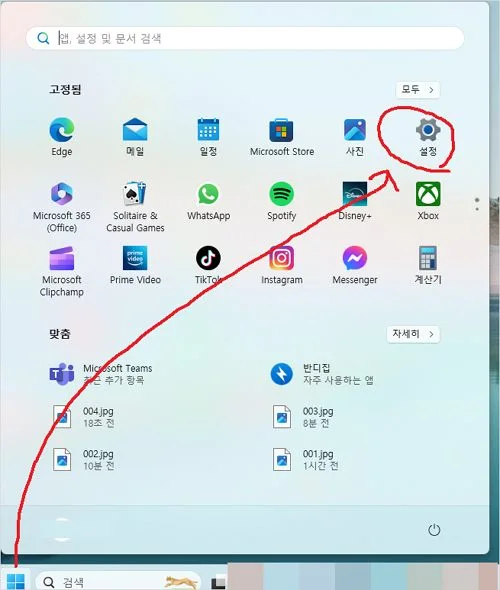
Task: Open 반디집 recommended app
Action: (x=323, y=374)
